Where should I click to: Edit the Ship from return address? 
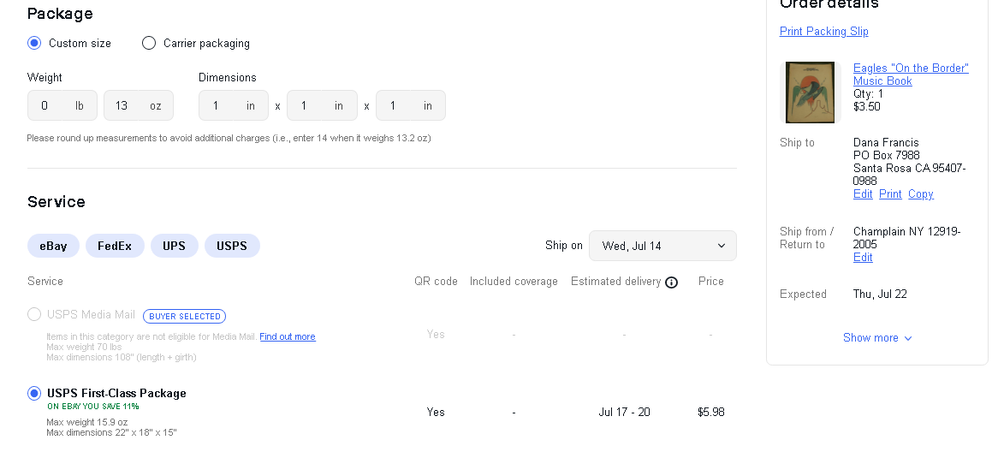[x=862, y=257]
